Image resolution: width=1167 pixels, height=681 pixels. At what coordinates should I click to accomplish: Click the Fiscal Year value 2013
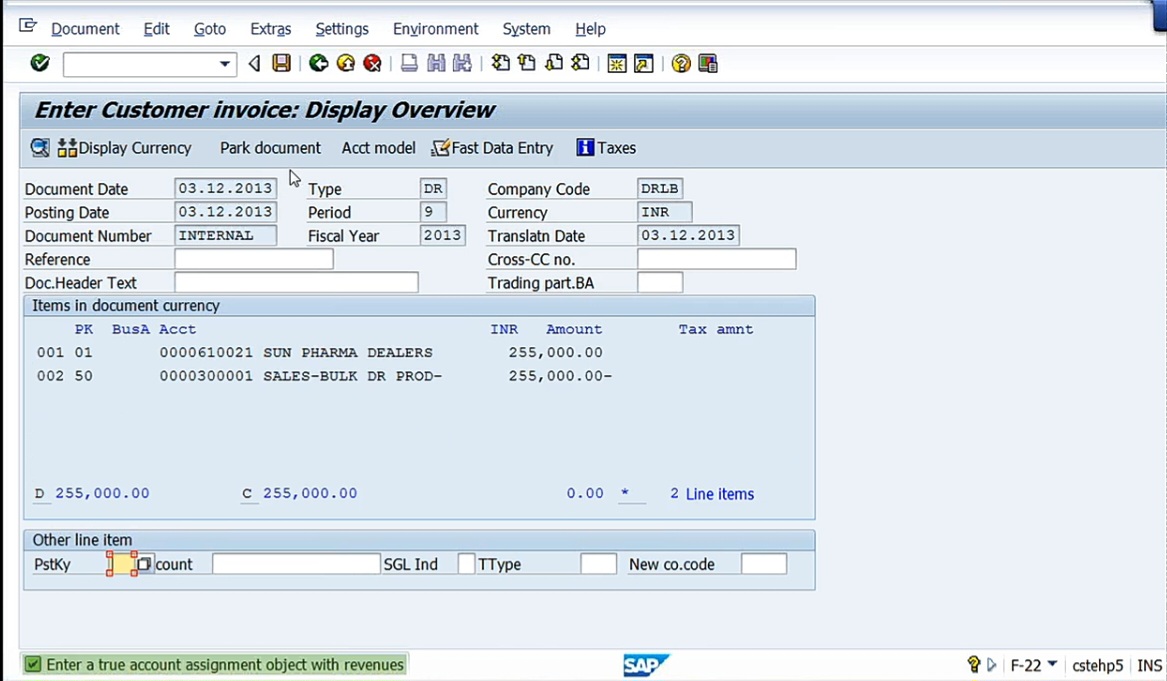pos(443,235)
